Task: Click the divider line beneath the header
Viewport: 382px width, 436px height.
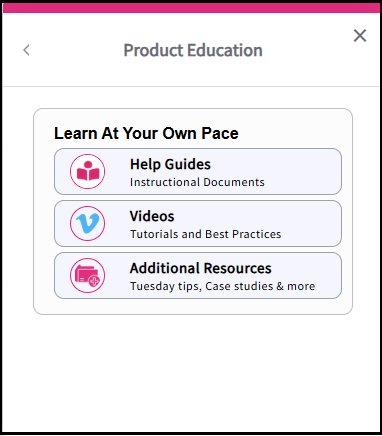Action: pos(191,87)
